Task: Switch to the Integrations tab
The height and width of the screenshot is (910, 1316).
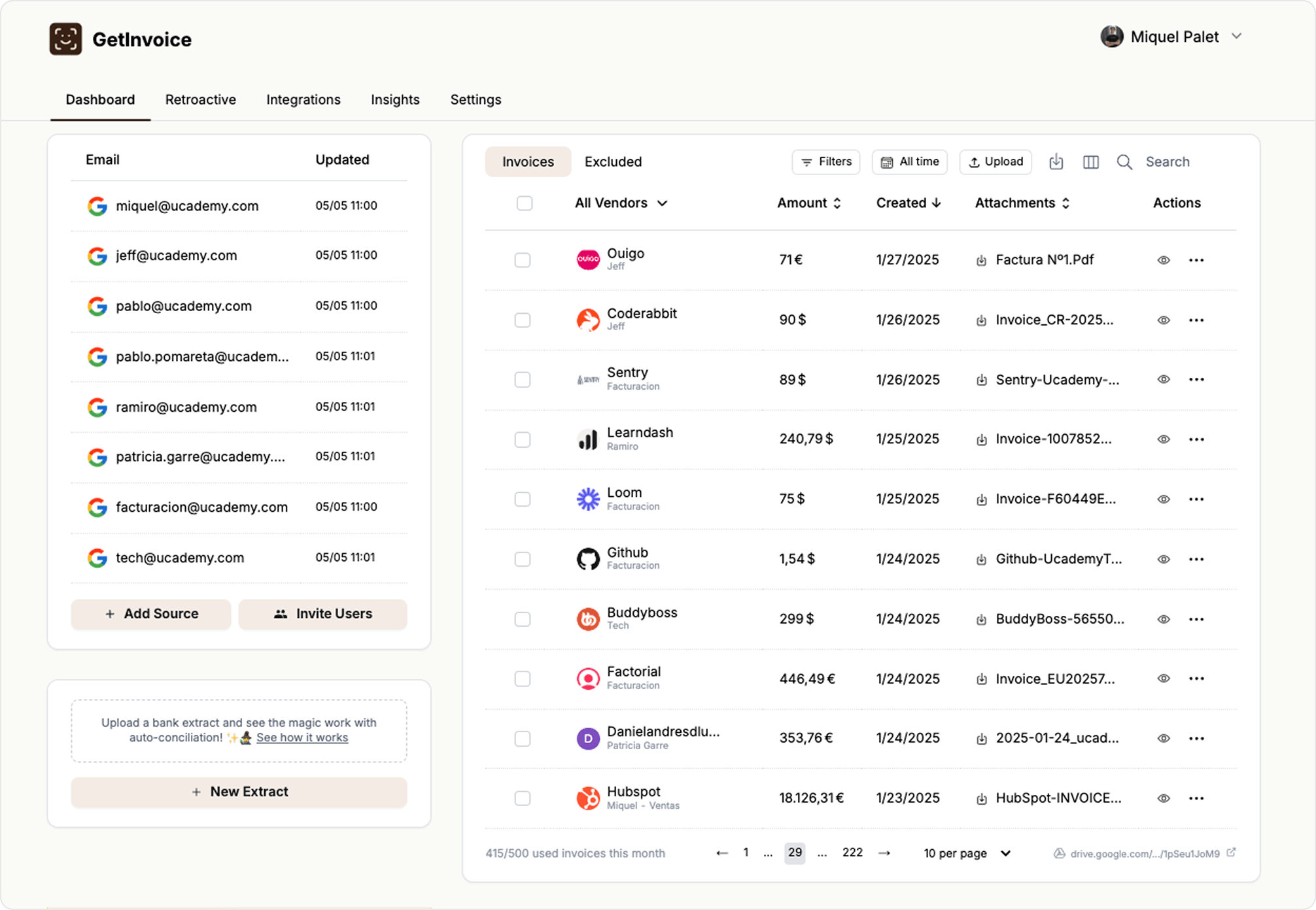Action: coord(303,100)
